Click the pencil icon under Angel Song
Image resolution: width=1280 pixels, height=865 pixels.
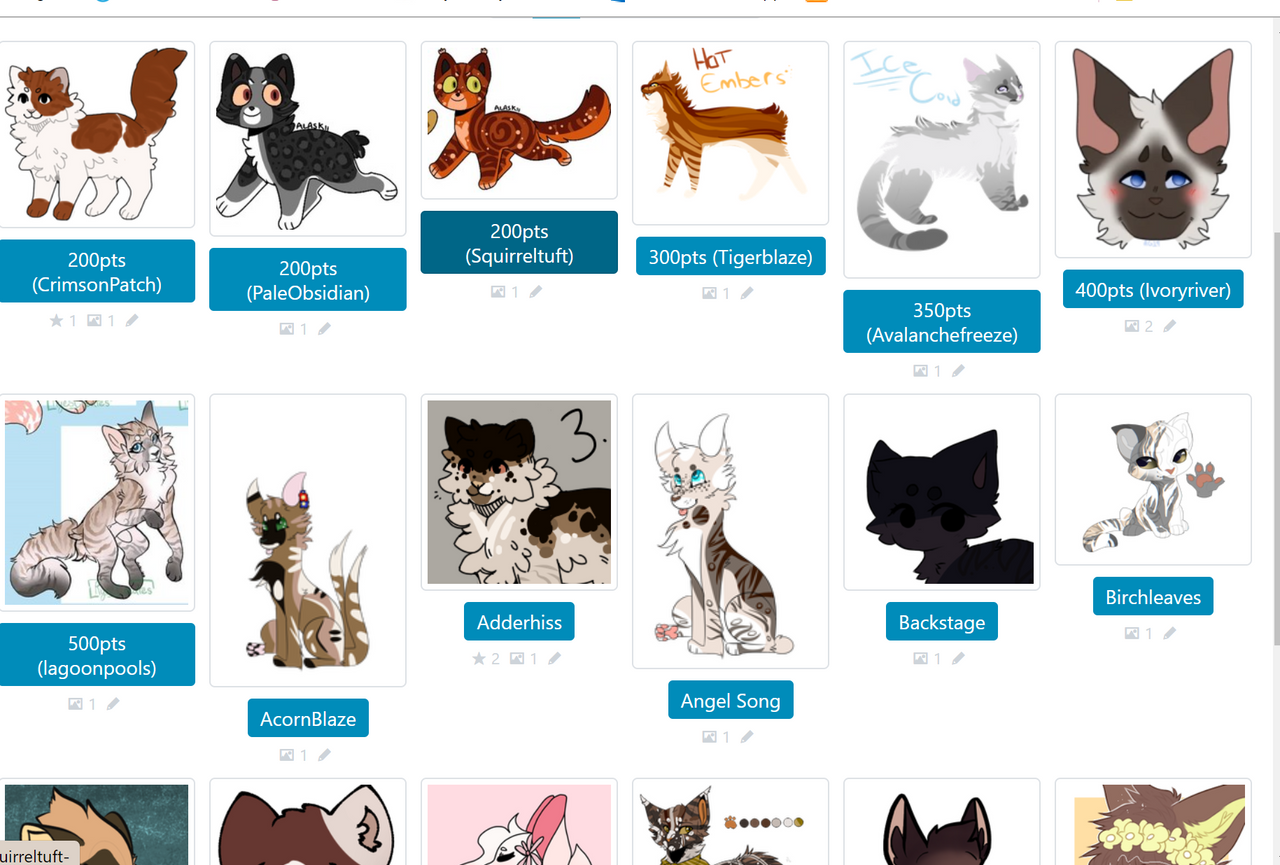747,737
